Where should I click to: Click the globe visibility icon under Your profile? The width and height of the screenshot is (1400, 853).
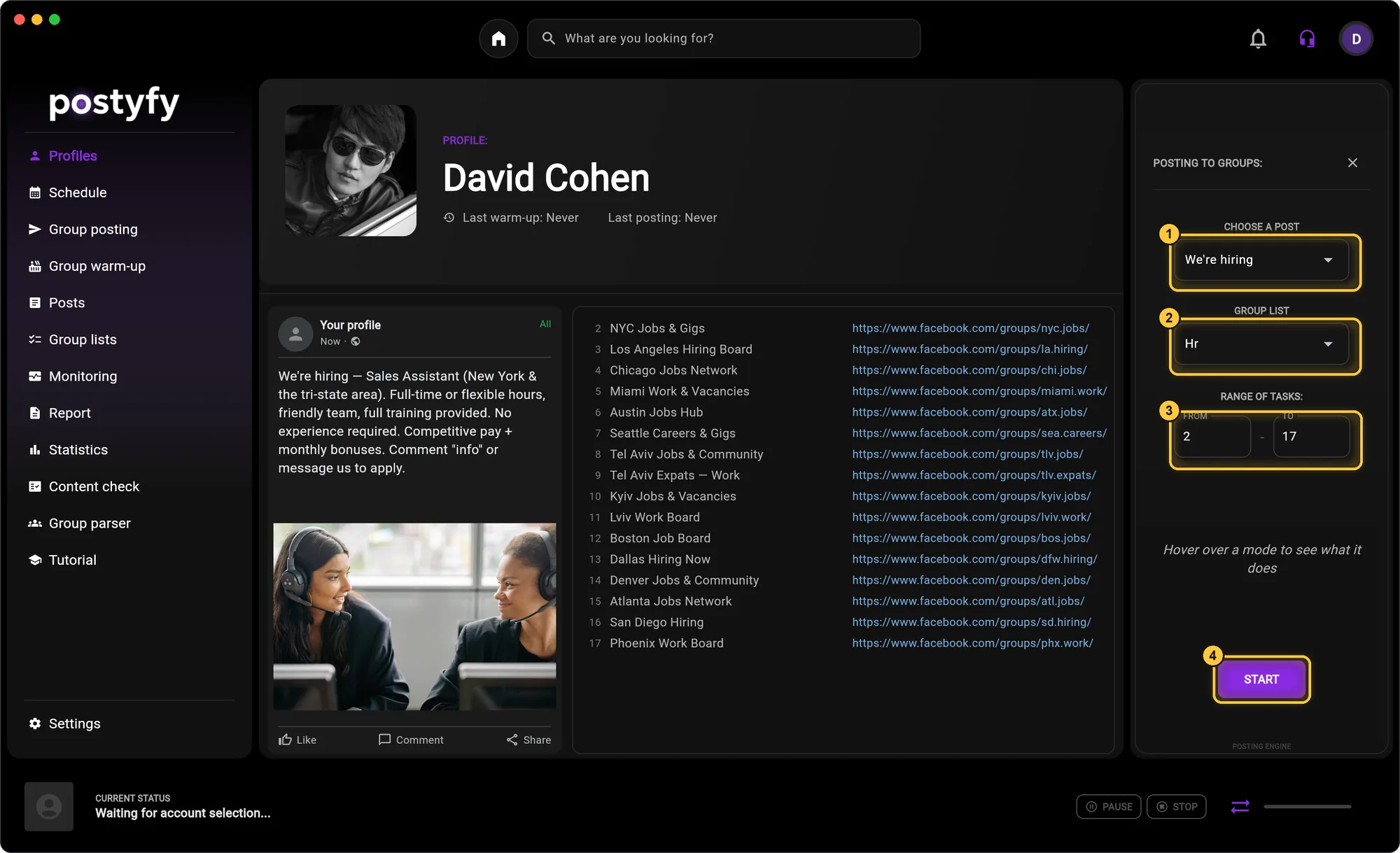pyautogui.click(x=356, y=341)
